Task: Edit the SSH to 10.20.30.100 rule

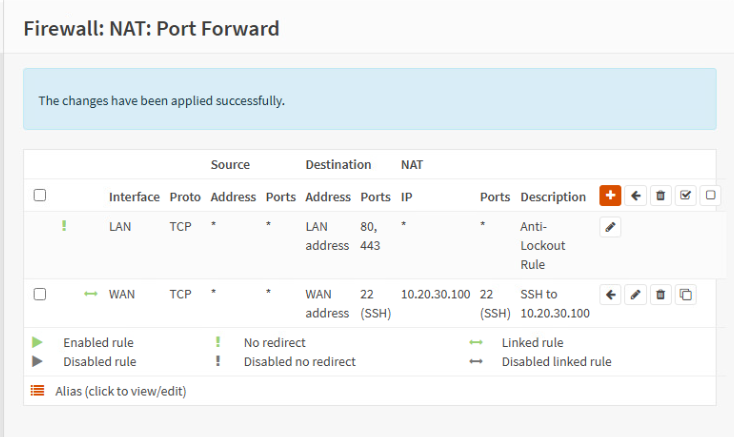Action: 635,295
